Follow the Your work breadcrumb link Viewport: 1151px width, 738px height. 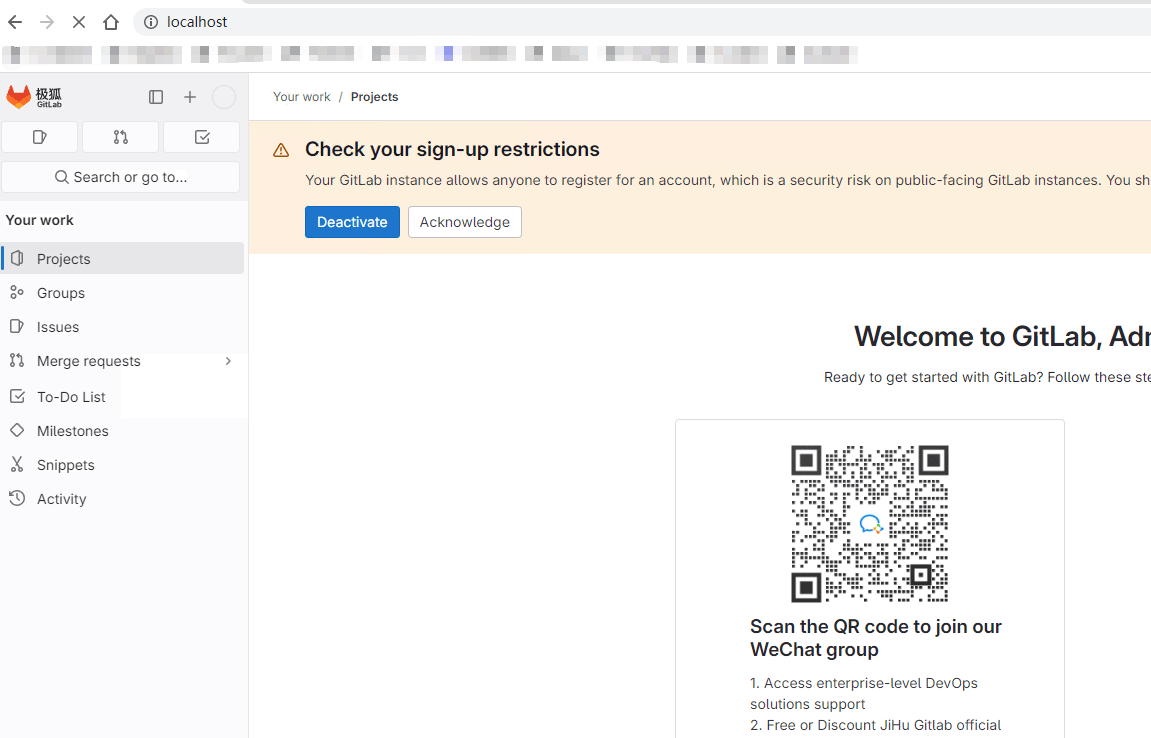coord(302,97)
